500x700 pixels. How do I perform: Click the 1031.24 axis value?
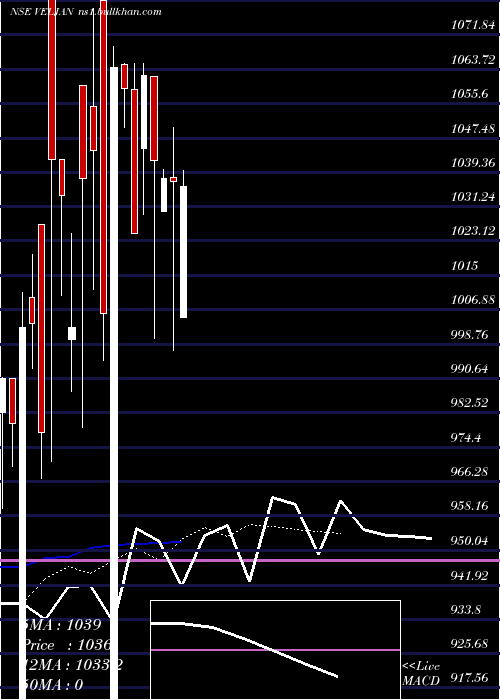(x=473, y=197)
